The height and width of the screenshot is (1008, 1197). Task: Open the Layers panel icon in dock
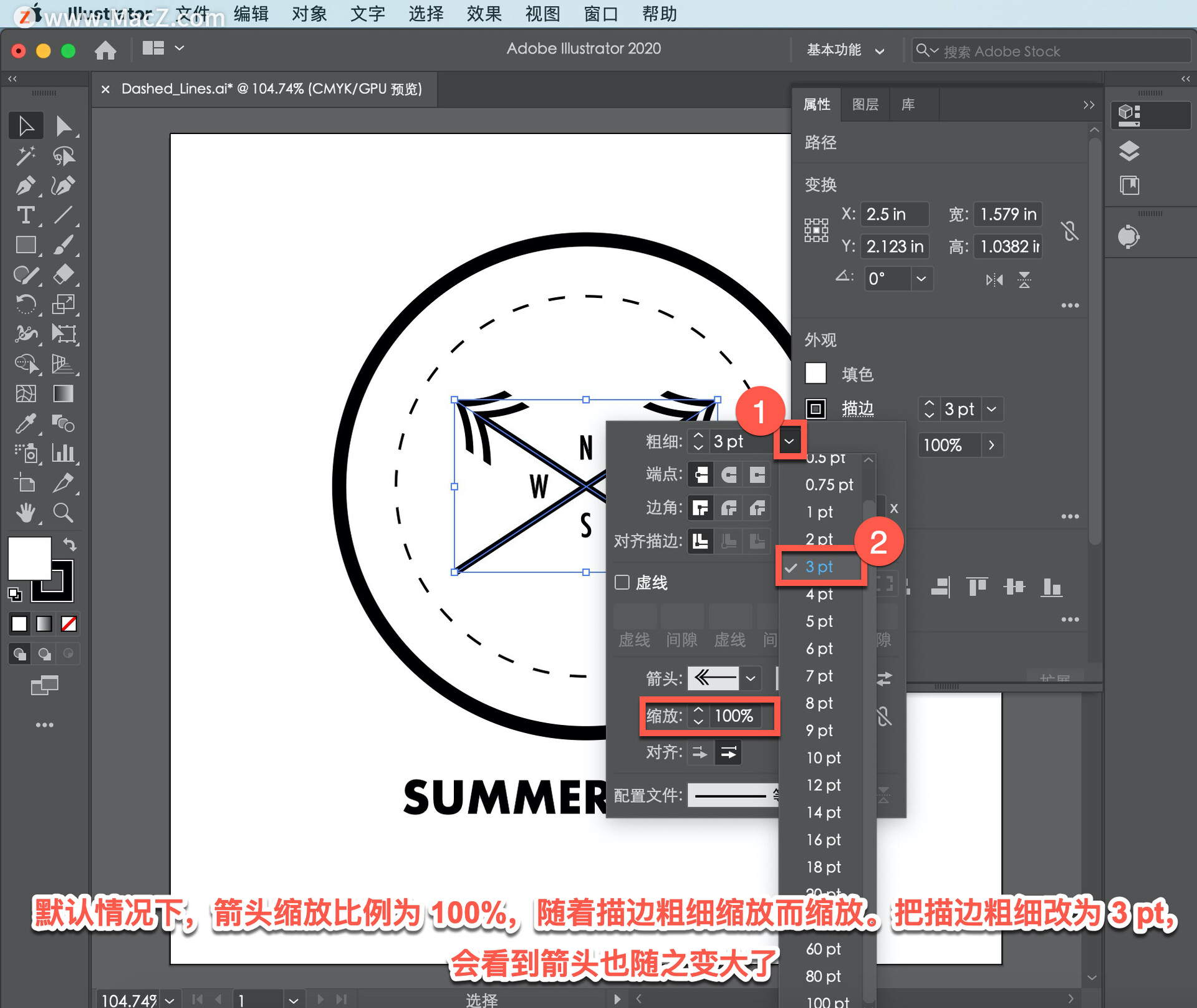coord(1129,151)
